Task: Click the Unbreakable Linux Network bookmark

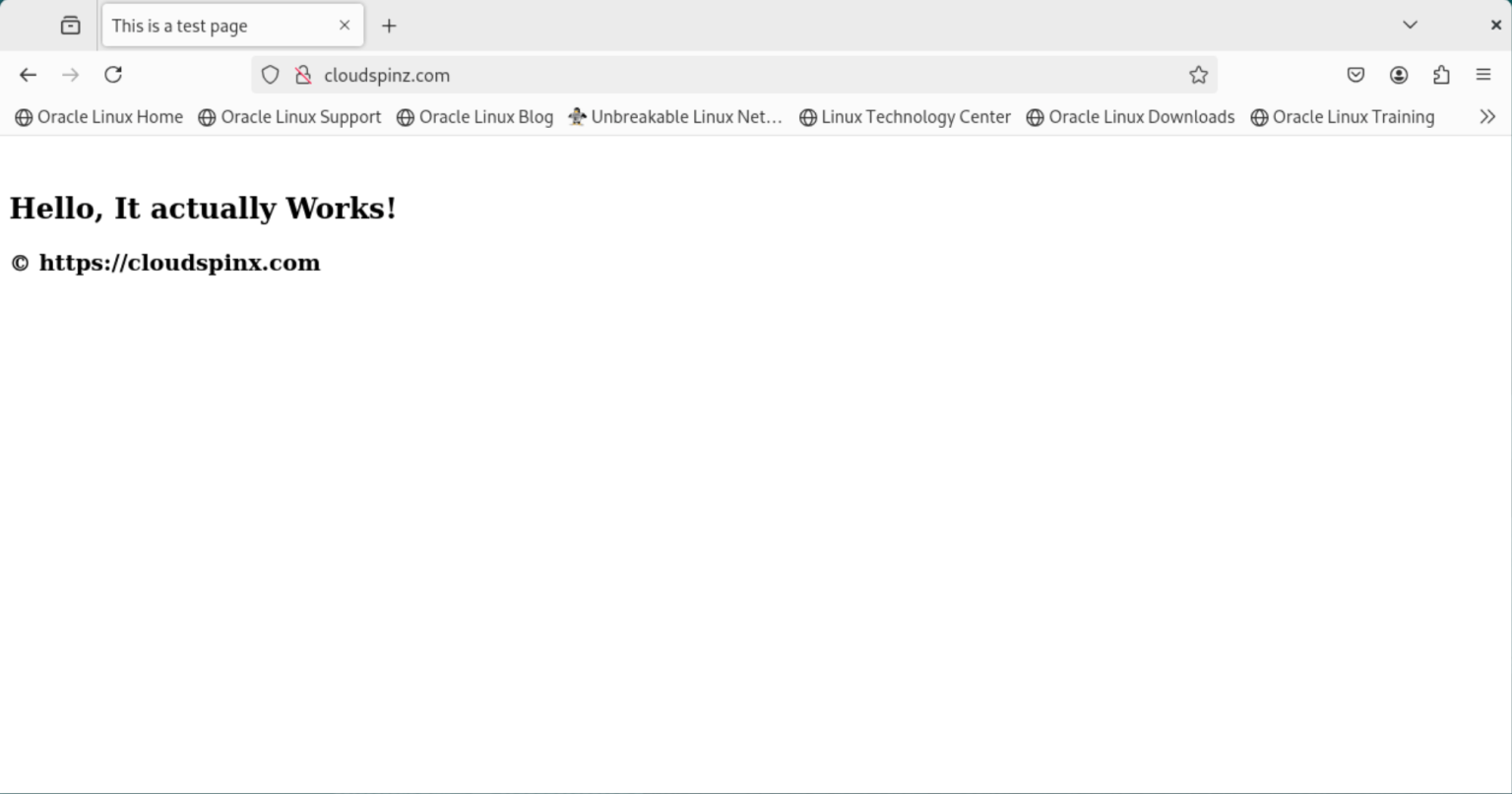Action: (x=675, y=116)
